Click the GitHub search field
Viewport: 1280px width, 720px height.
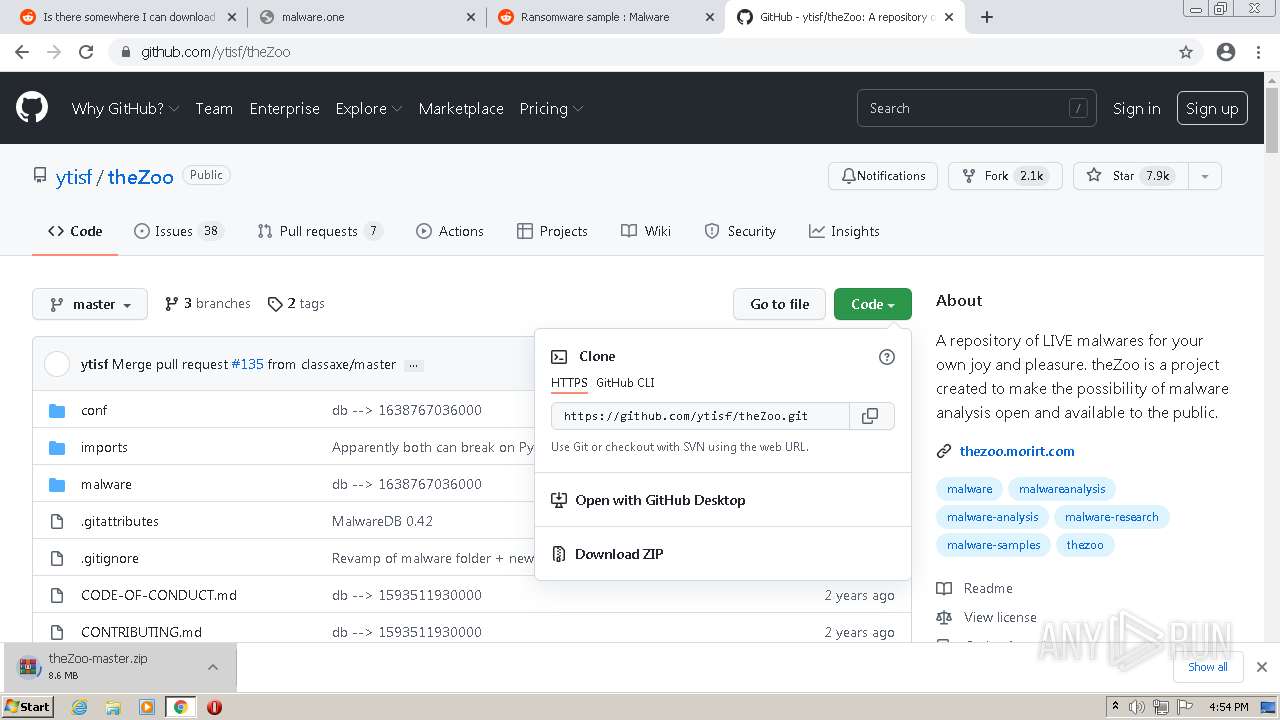[976, 108]
